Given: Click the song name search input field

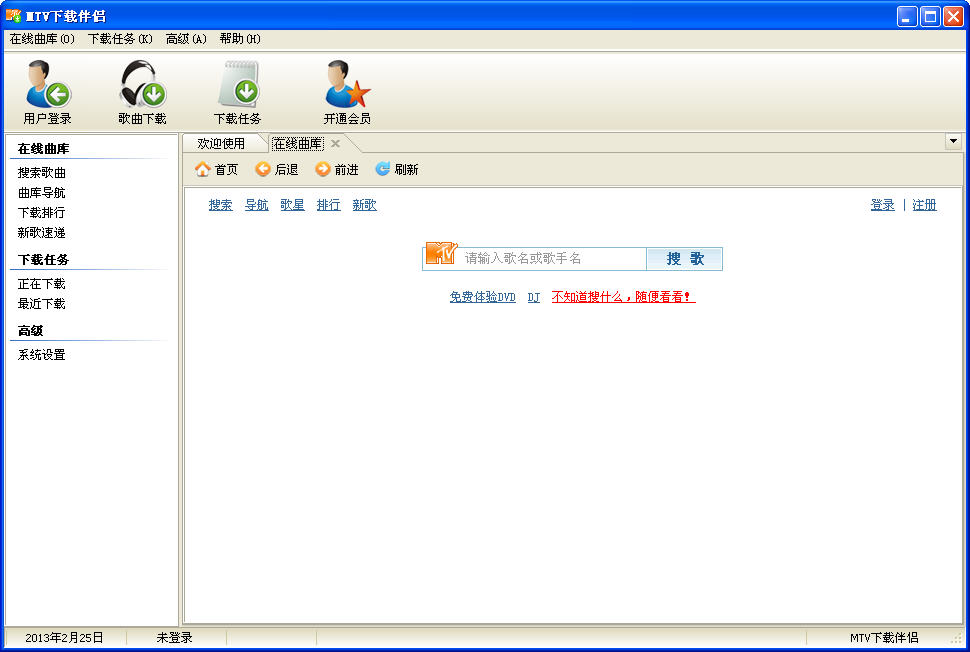Looking at the screenshot, I should click(x=552, y=259).
